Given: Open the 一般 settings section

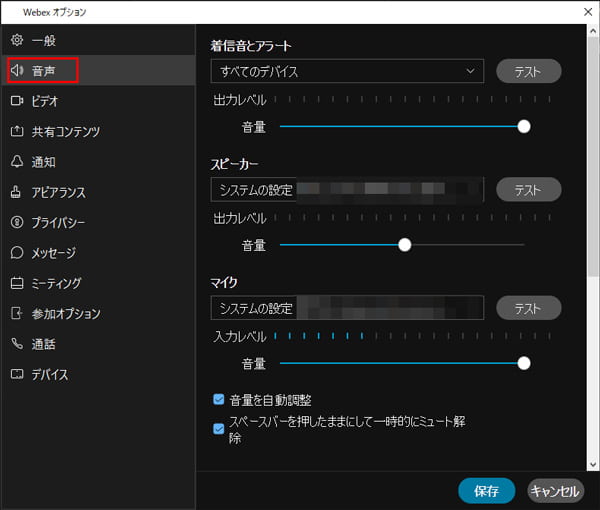Looking at the screenshot, I should pos(98,40).
